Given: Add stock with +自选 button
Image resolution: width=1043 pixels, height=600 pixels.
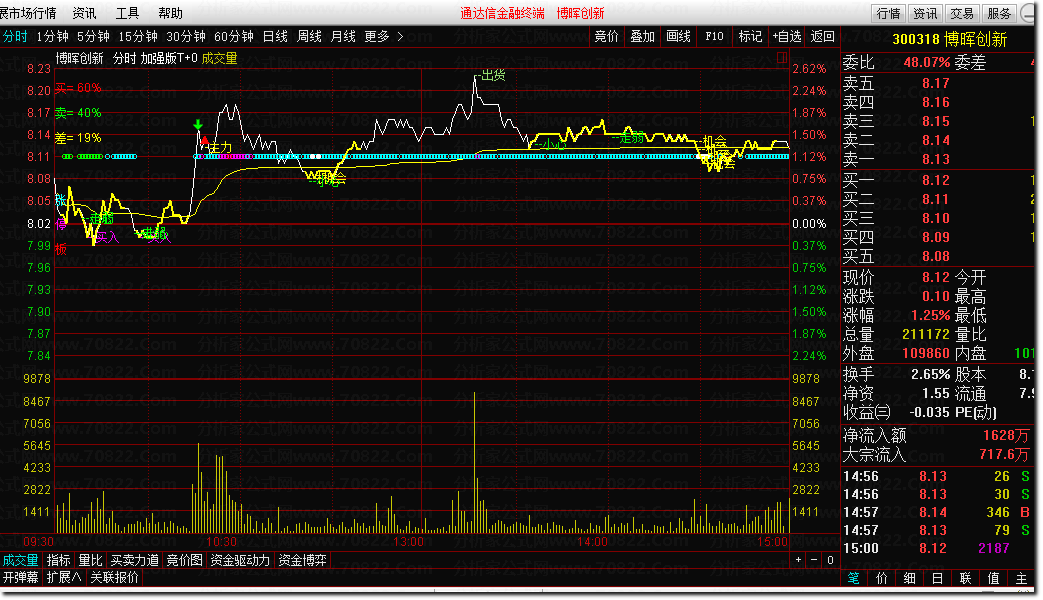Looking at the screenshot, I should pyautogui.click(x=787, y=37).
